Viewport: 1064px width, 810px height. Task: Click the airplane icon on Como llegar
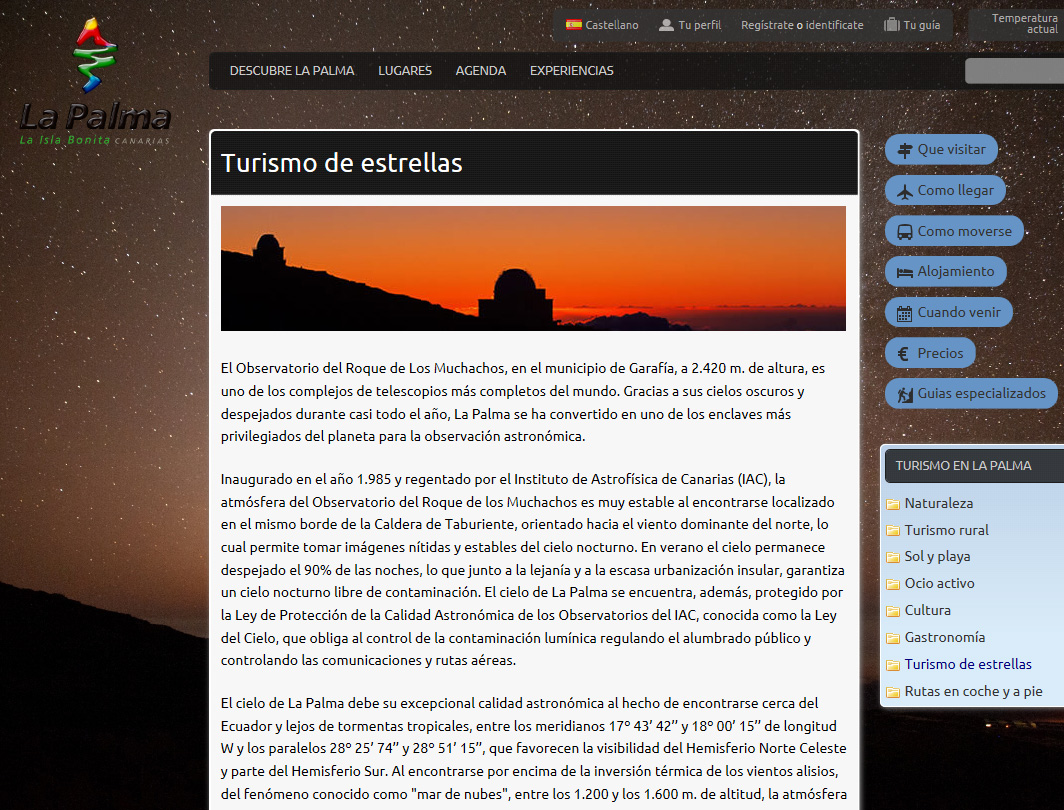[x=904, y=191]
